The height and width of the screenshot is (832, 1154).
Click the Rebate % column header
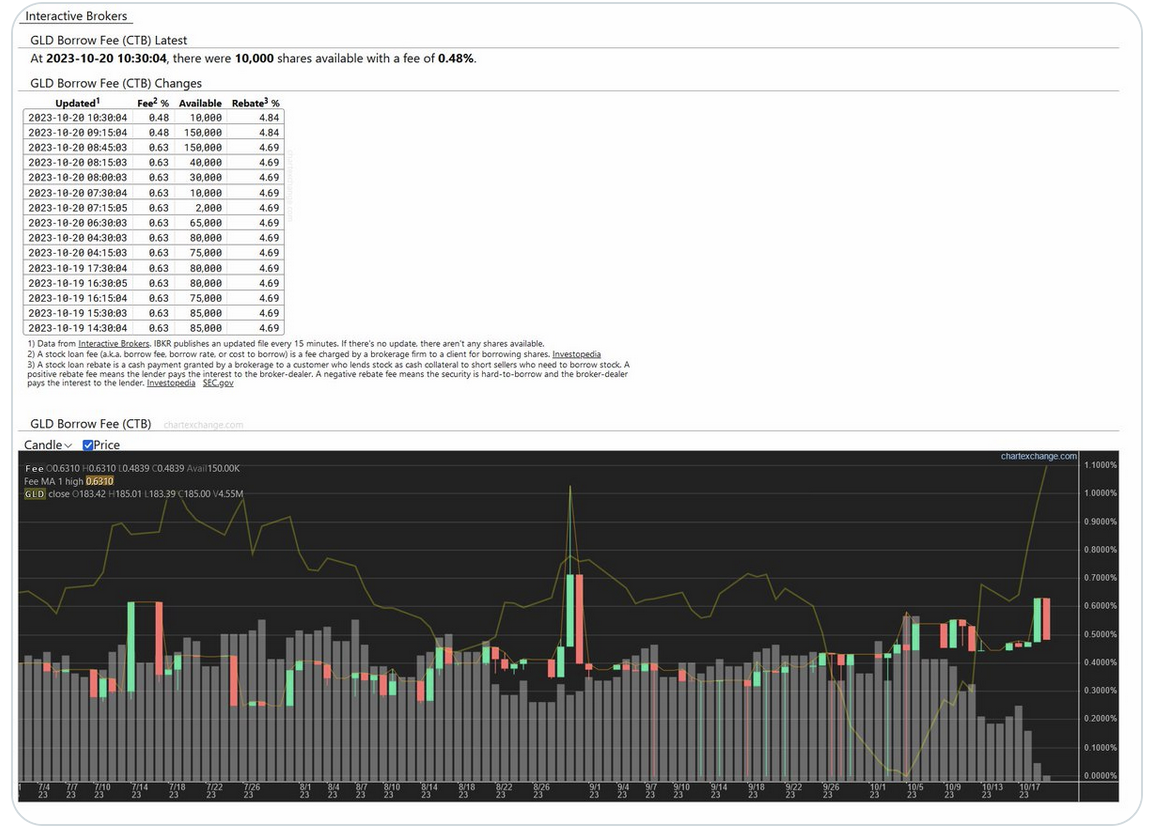pos(255,103)
